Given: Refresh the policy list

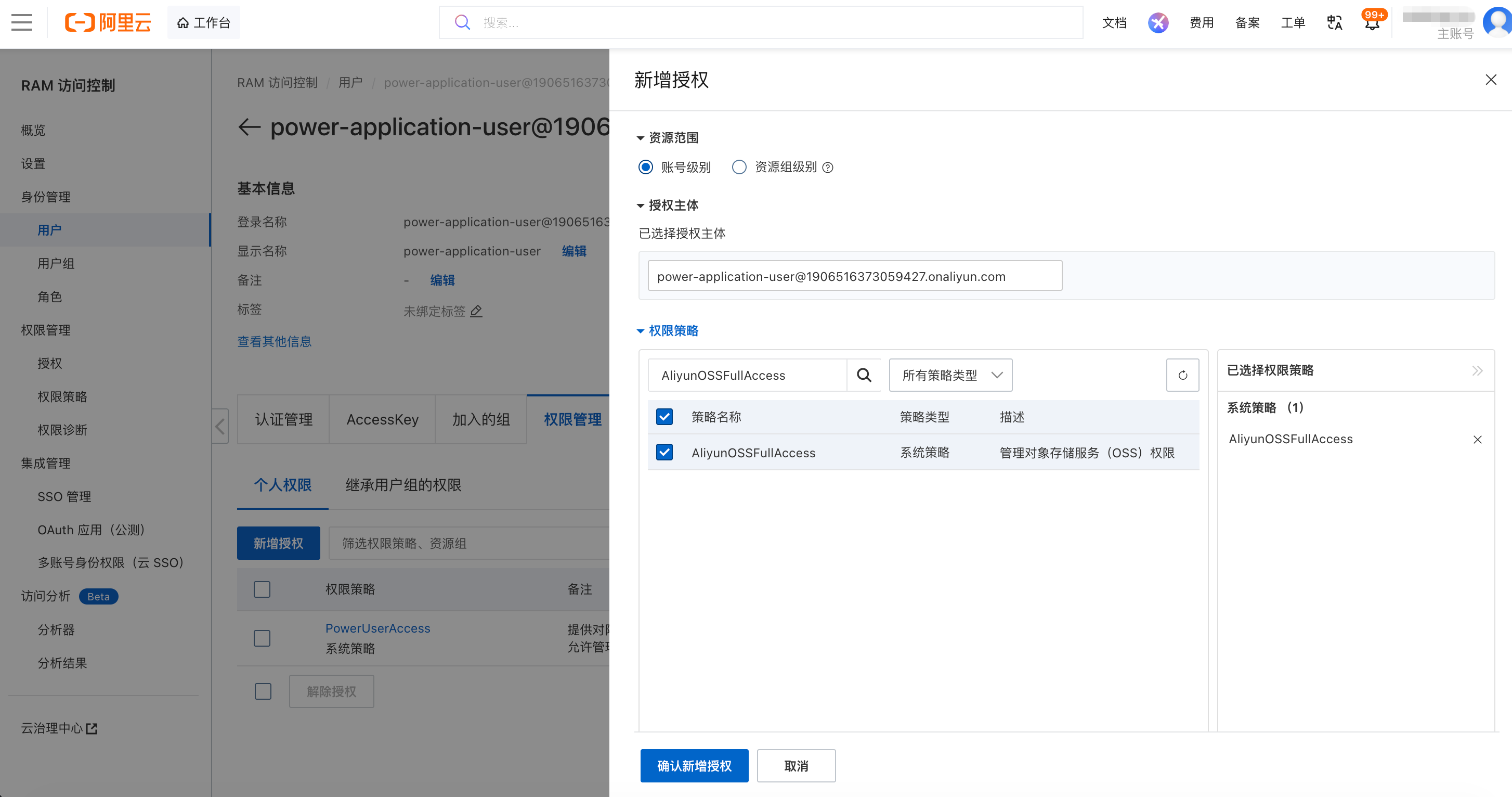Looking at the screenshot, I should (x=1182, y=375).
